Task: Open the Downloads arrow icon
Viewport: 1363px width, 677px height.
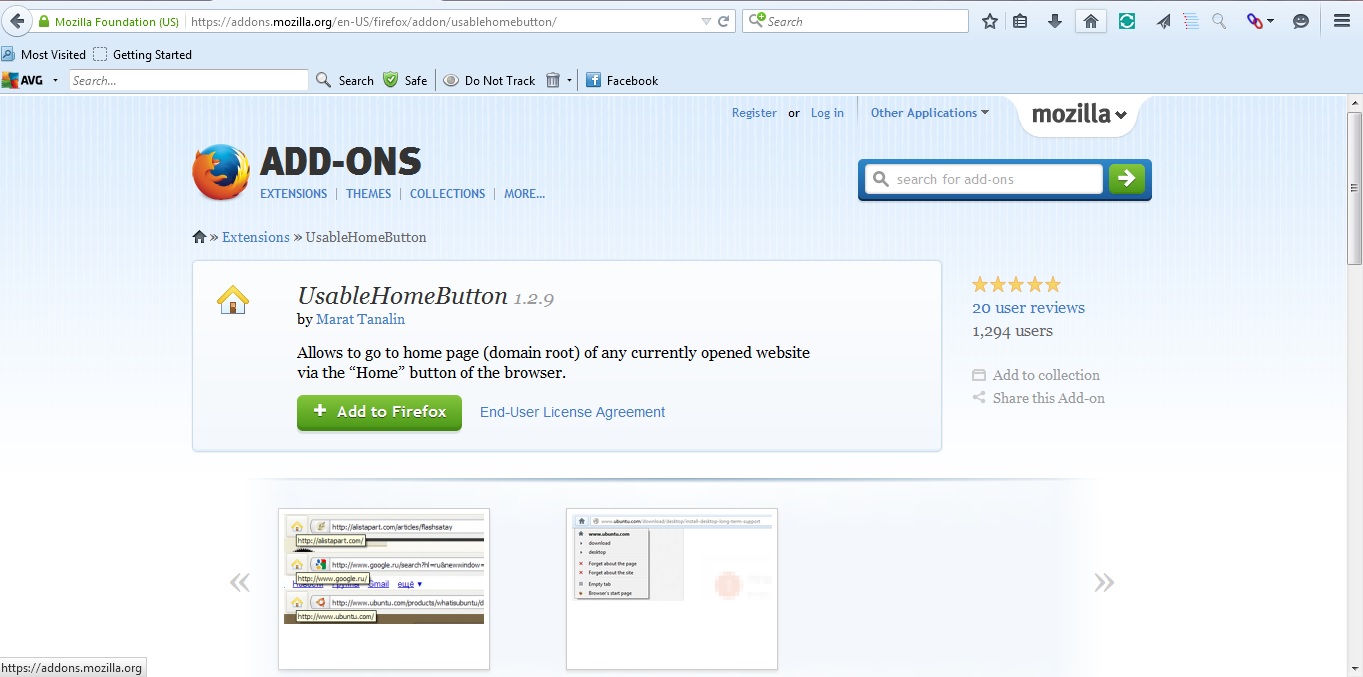Action: tap(1055, 21)
